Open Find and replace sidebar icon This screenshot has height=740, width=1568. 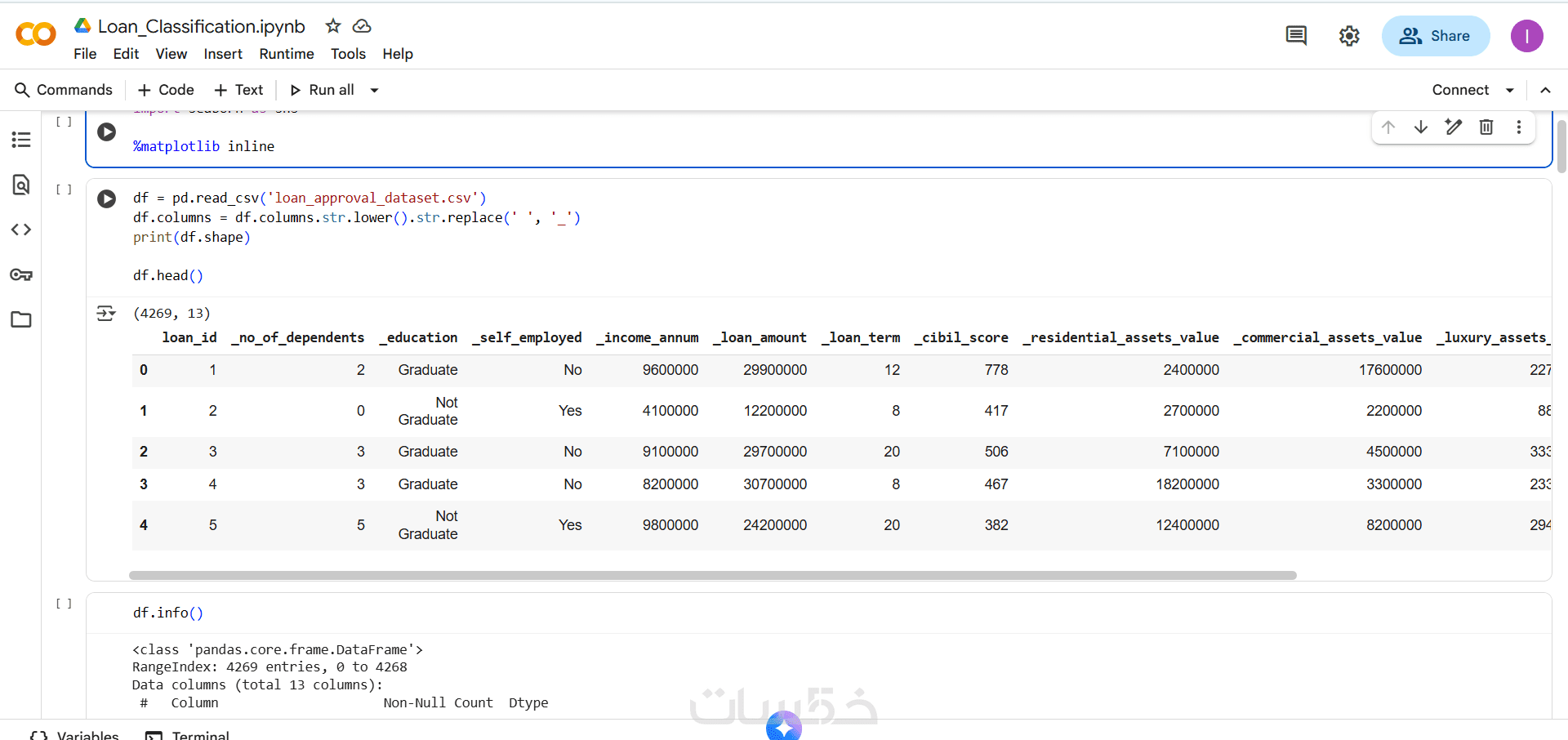point(21,185)
